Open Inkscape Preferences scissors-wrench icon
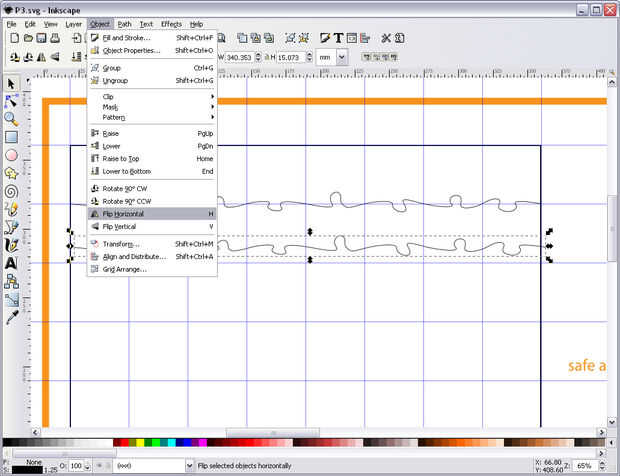 [386, 38]
